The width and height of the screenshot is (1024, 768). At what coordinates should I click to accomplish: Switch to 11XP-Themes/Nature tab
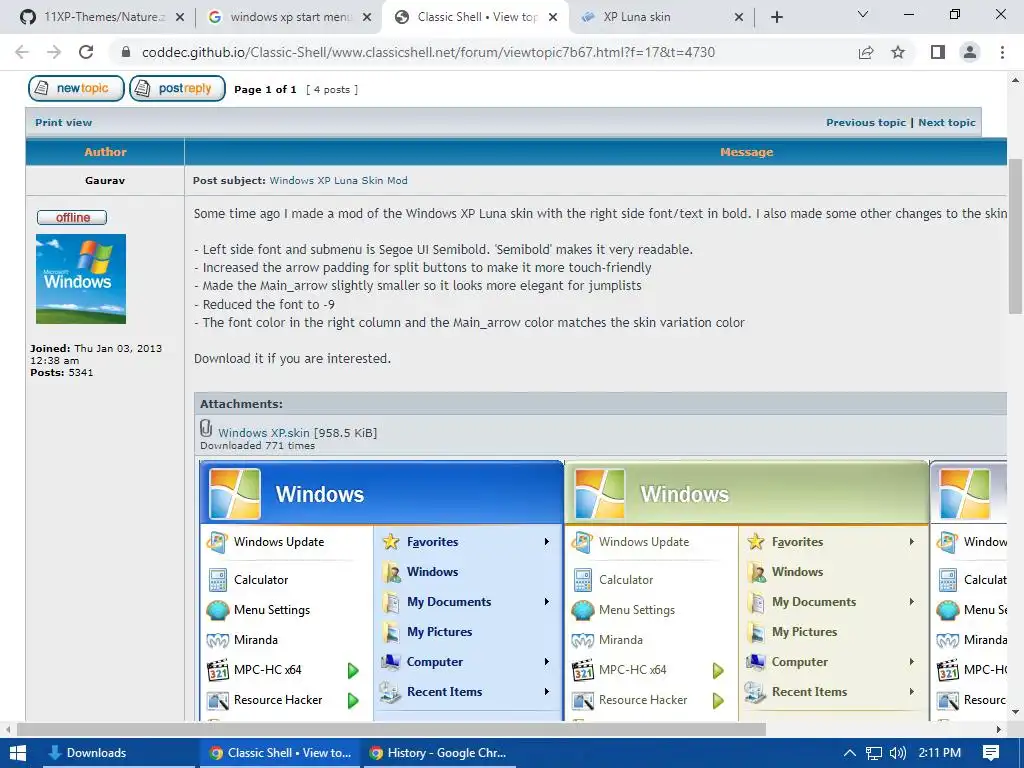coord(103,17)
